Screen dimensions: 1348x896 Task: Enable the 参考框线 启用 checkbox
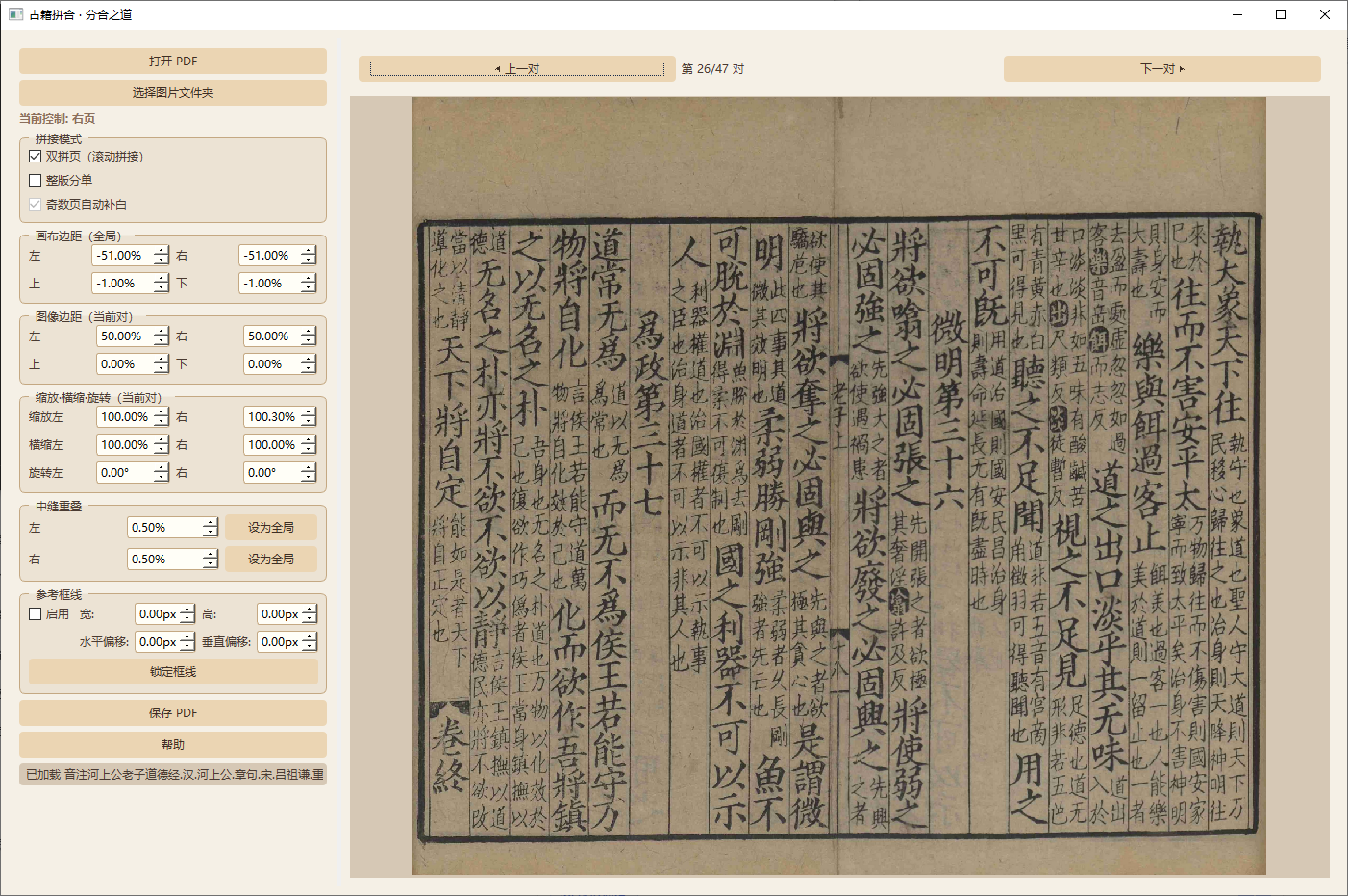tap(36, 613)
